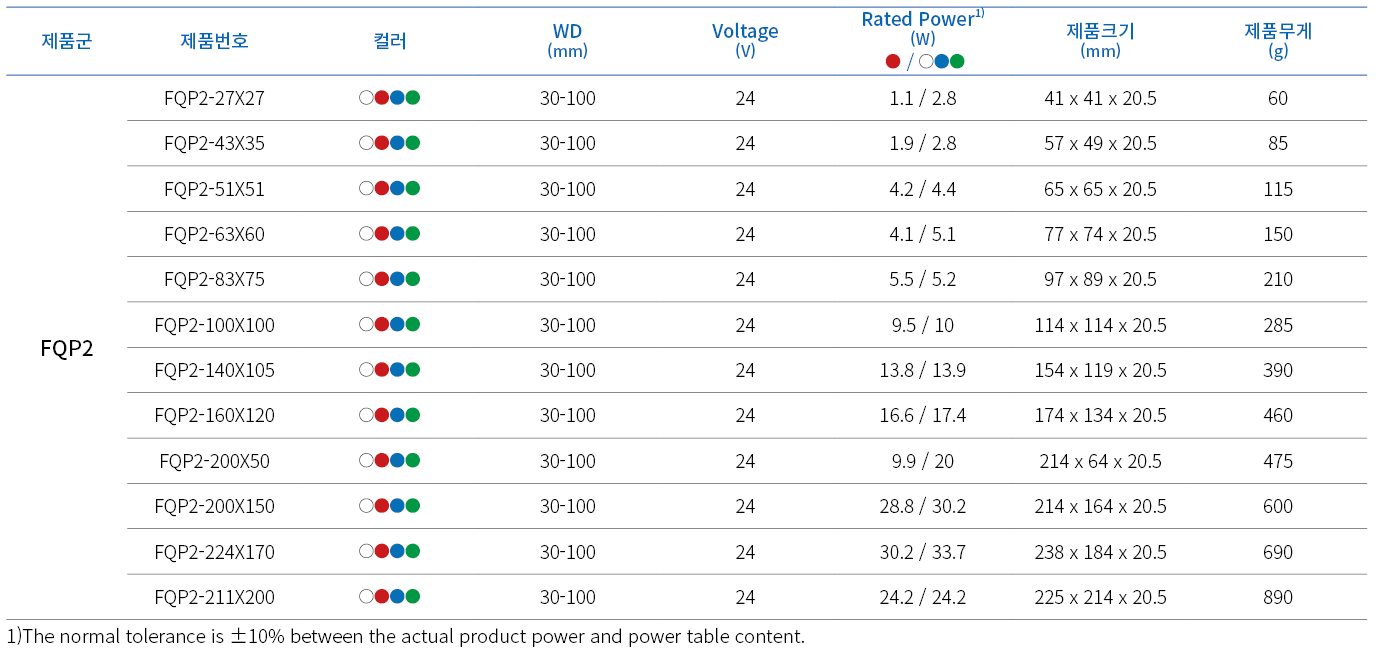1376x649 pixels.
Task: Click the white dot in FQP2-160X120 row
Action: point(366,415)
